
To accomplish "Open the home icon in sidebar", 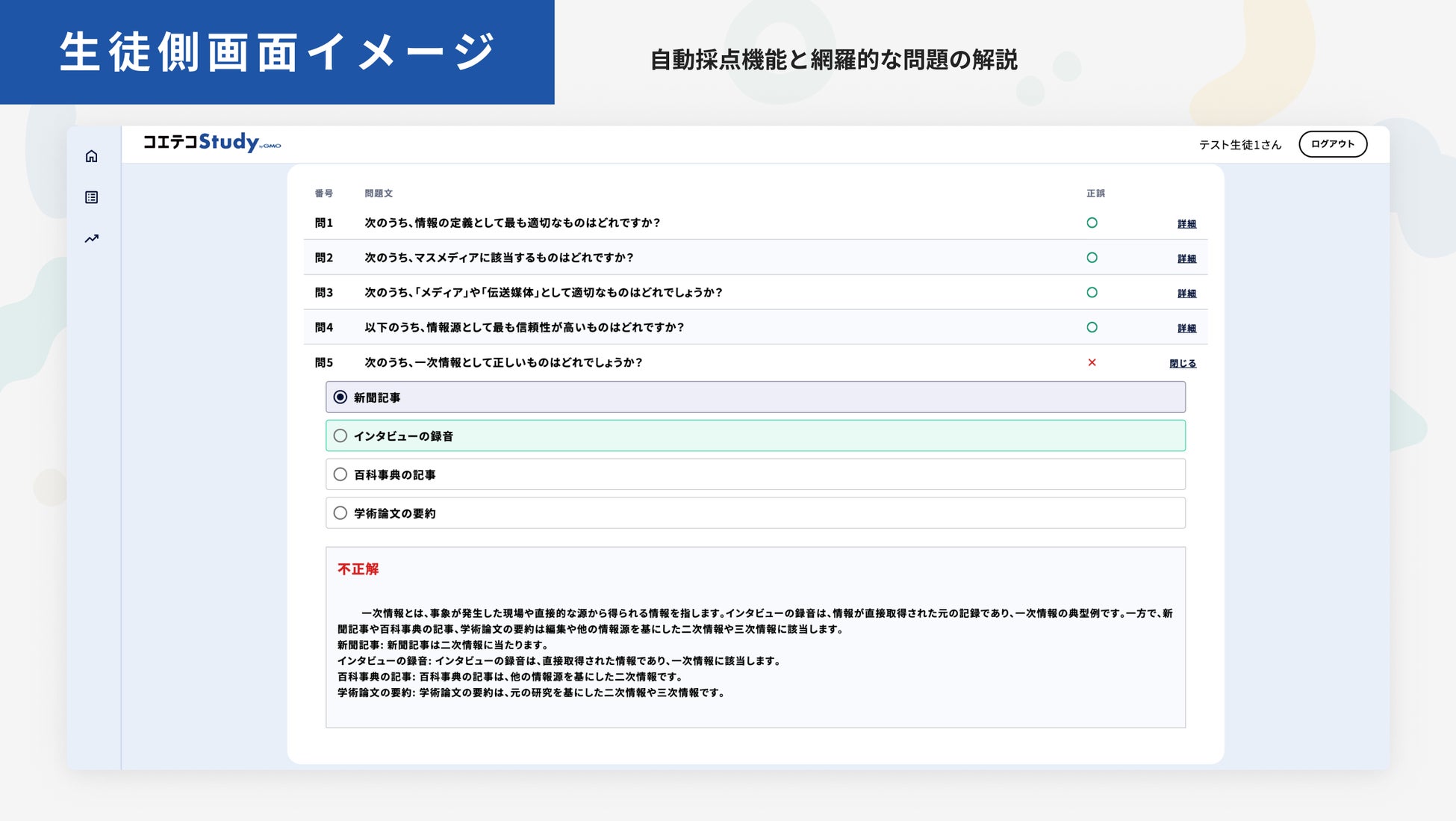I will point(91,156).
